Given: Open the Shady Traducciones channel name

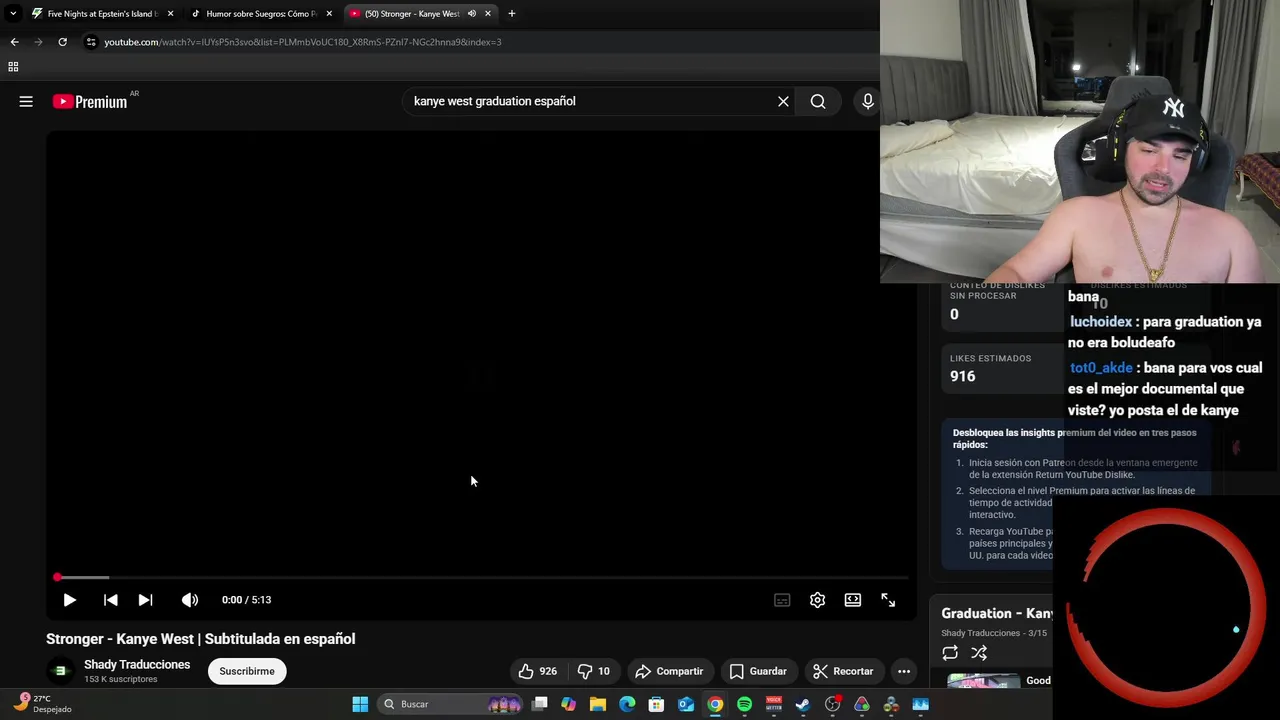Looking at the screenshot, I should [x=137, y=665].
